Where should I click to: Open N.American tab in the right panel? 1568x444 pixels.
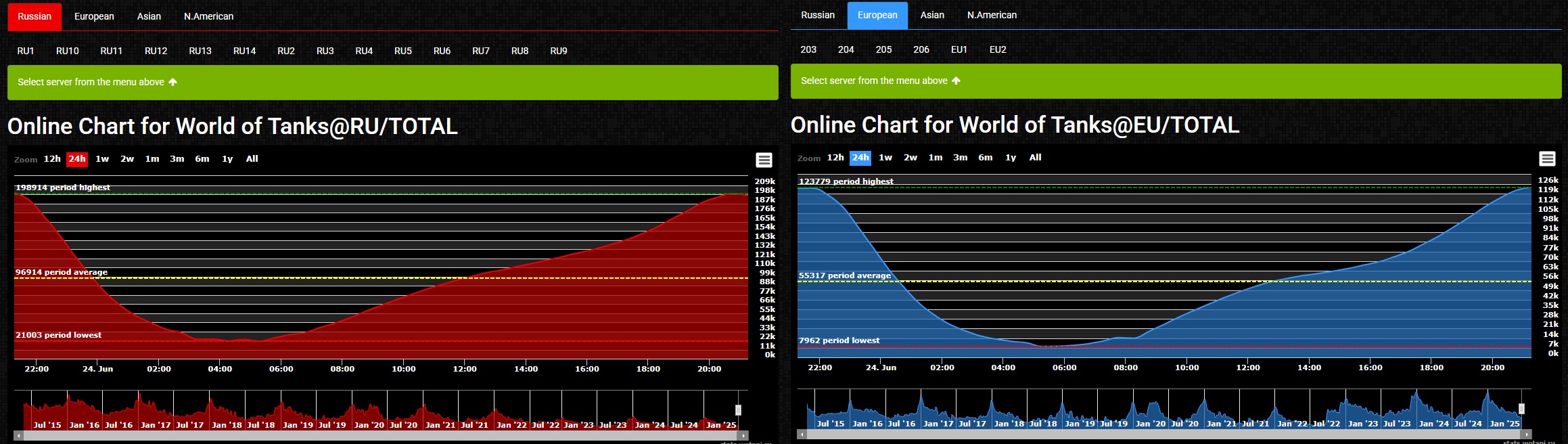(992, 15)
